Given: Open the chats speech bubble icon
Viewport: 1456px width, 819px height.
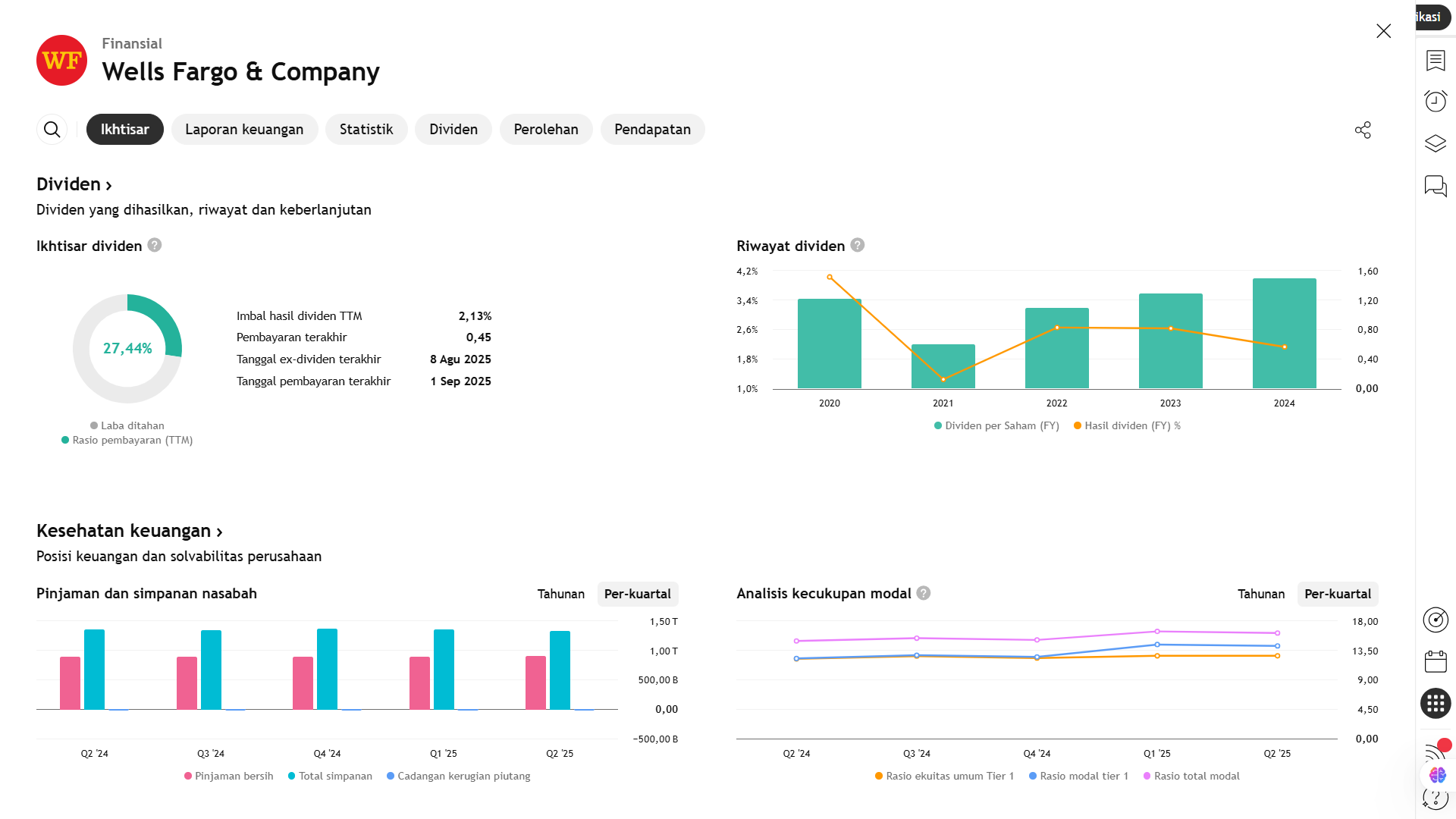Looking at the screenshot, I should pyautogui.click(x=1436, y=186).
